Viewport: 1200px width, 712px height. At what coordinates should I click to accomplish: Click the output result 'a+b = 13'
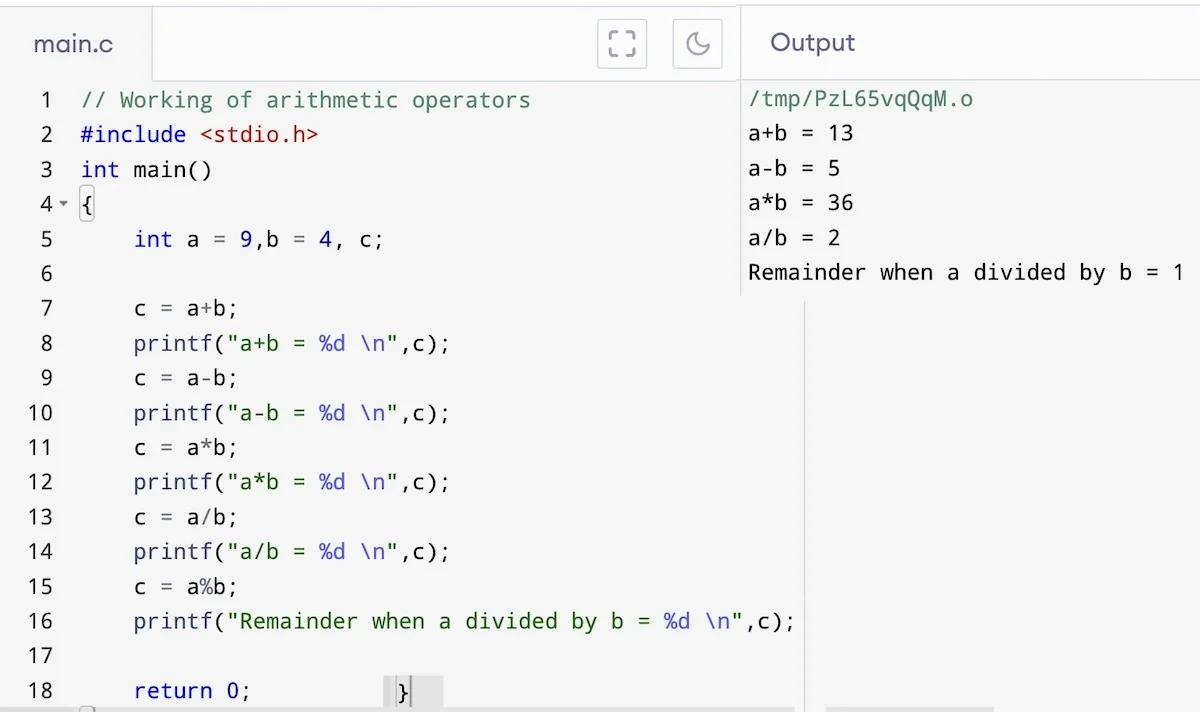click(800, 133)
